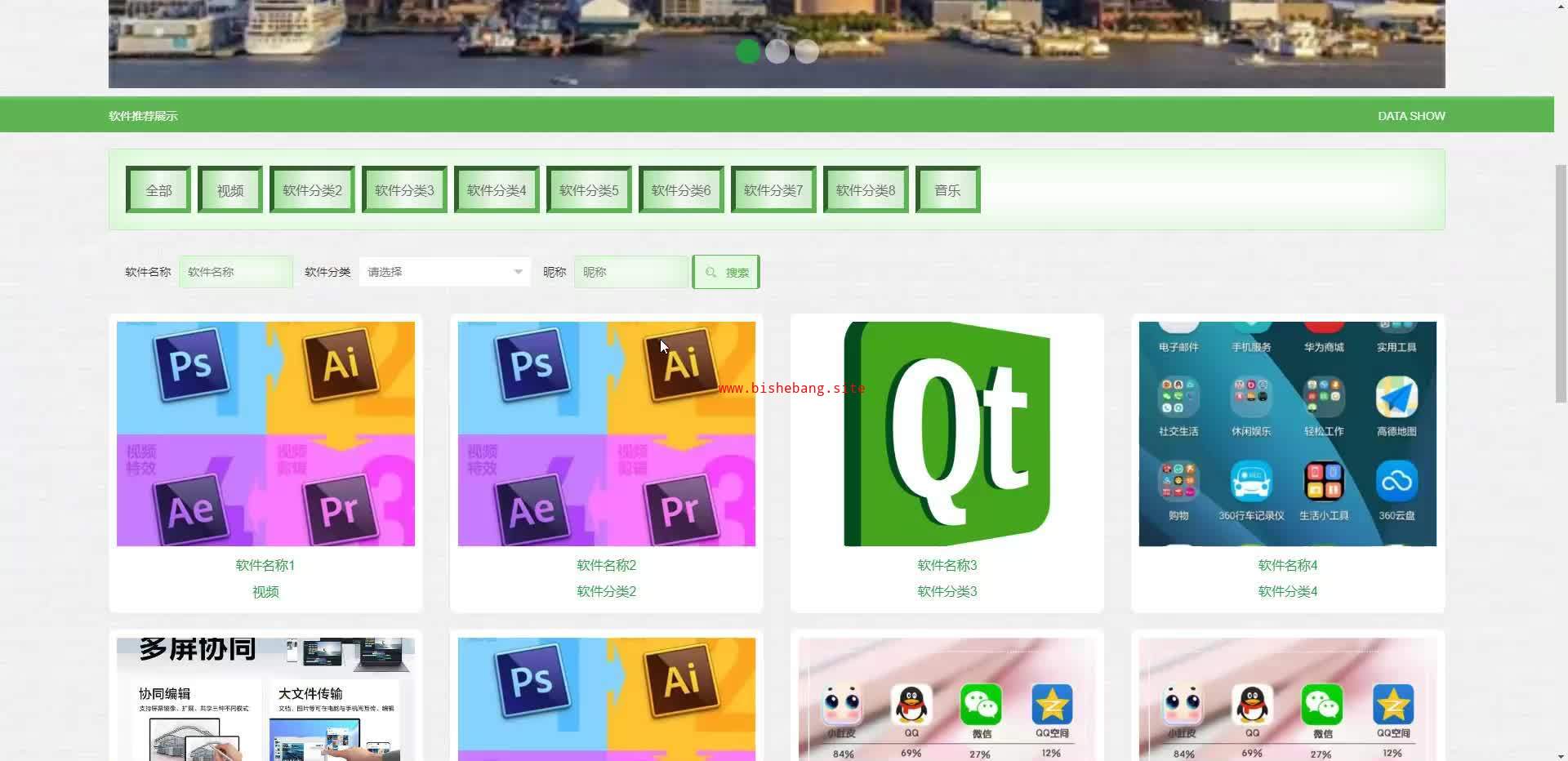1568x761 pixels.
Task: Show the 软件分类5 category tab
Action: coord(589,190)
